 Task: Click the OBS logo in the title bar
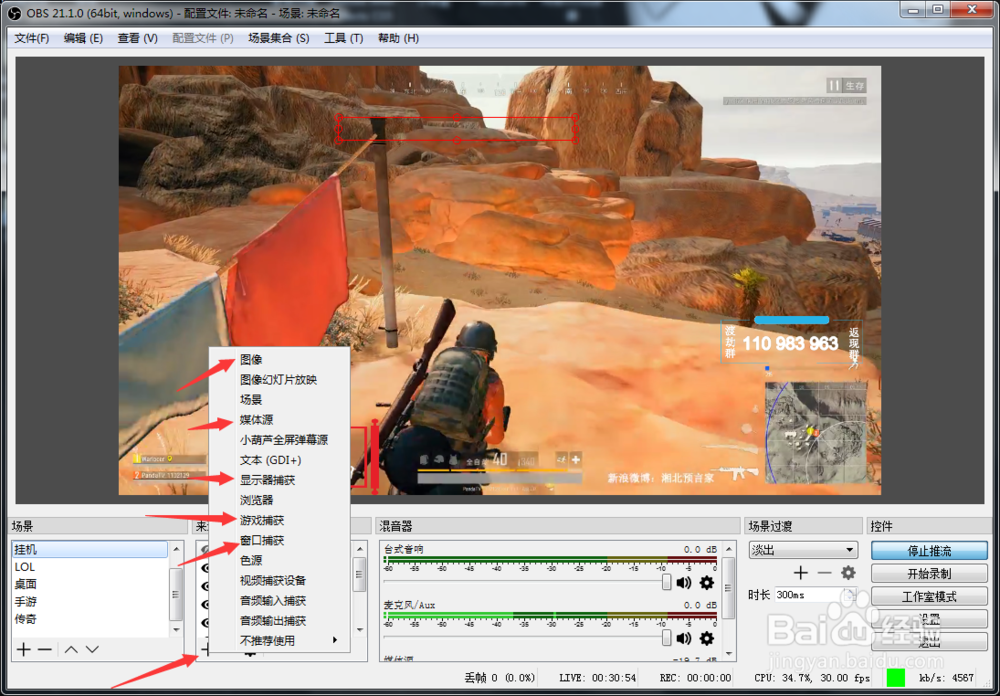[x=13, y=13]
